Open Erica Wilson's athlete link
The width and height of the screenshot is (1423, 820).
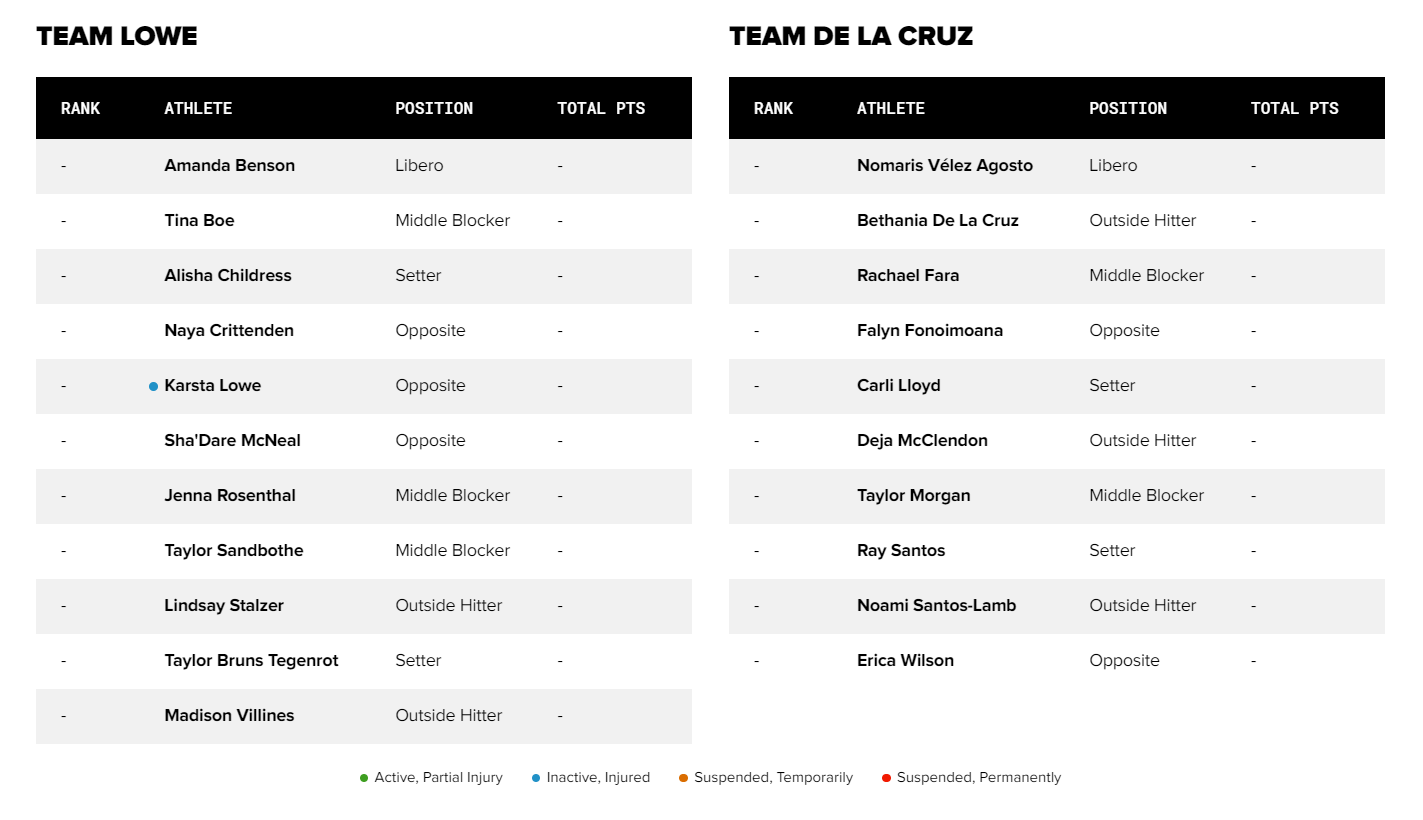click(906, 661)
